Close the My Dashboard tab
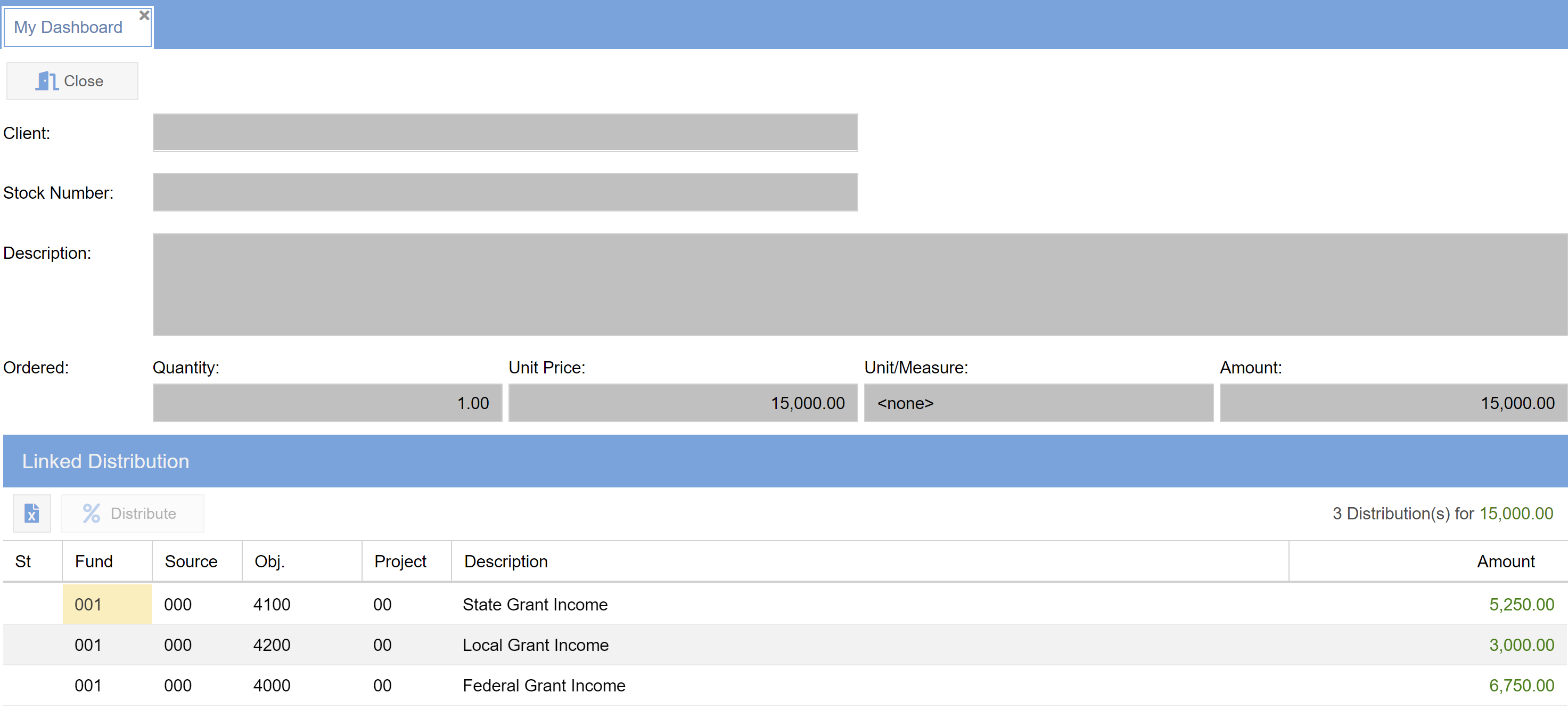Viewport: 1568px width, 717px height. tap(144, 15)
